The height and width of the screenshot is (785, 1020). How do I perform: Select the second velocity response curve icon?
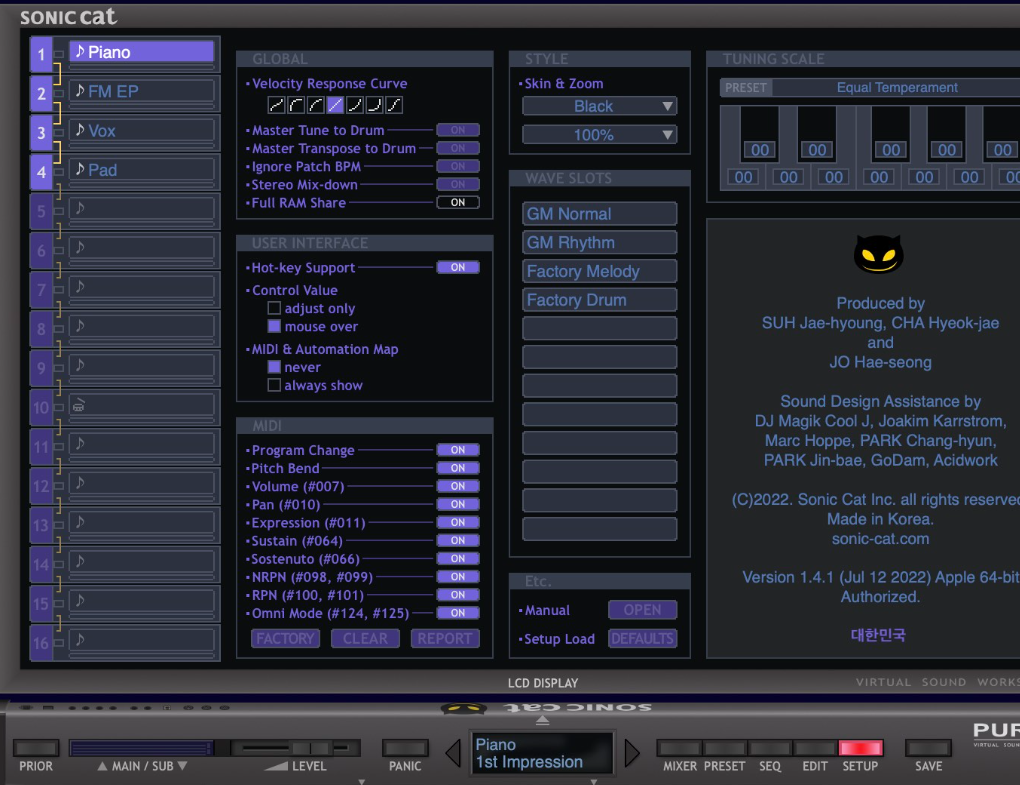pos(296,105)
